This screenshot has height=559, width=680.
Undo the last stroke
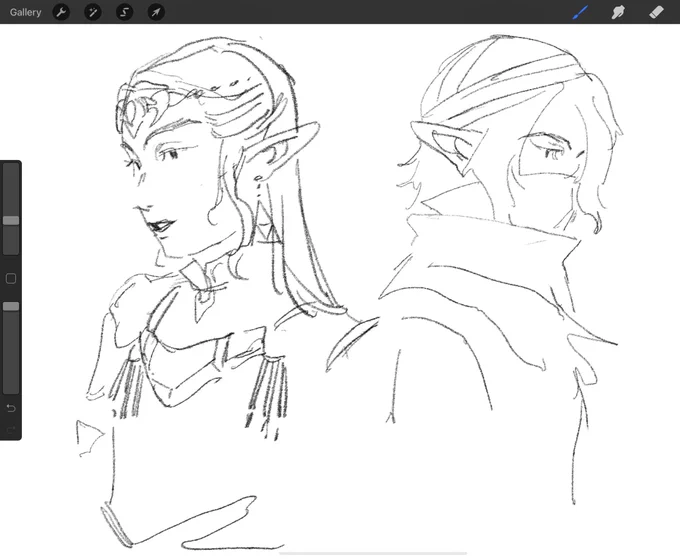11,408
